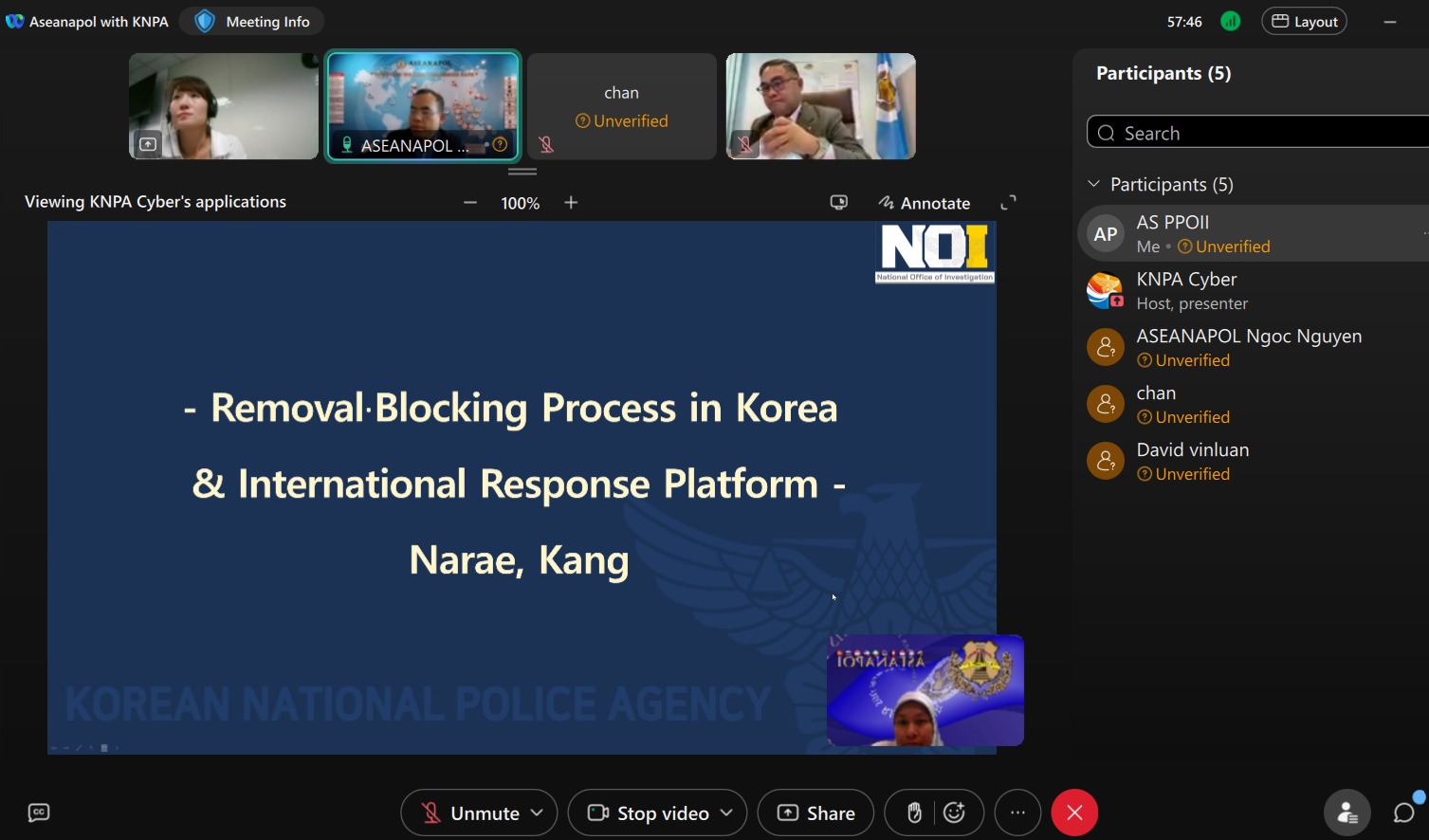This screenshot has width=1429, height=840.
Task: Click Unverified label under David vinluan
Action: (x=1183, y=474)
